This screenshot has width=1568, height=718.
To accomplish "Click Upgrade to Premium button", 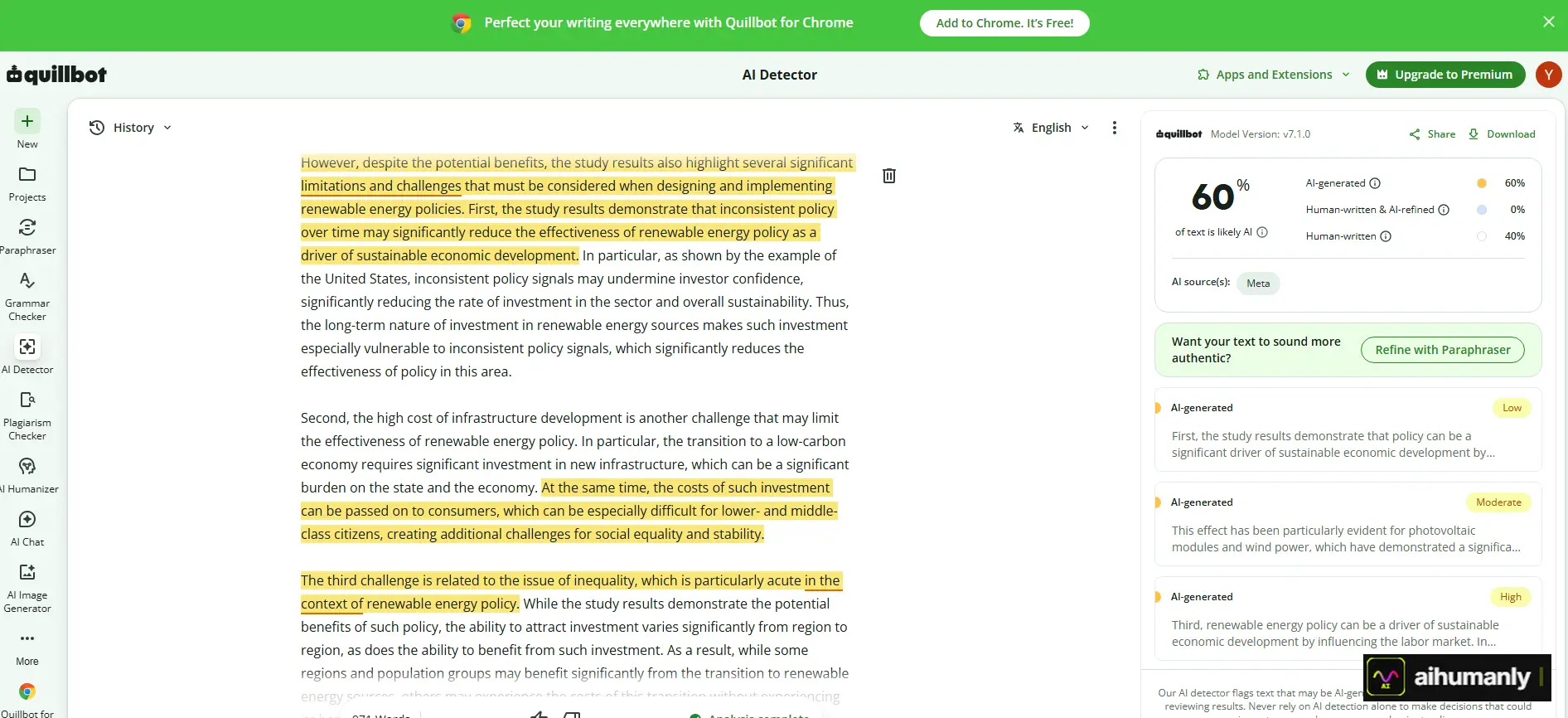I will pos(1445,75).
